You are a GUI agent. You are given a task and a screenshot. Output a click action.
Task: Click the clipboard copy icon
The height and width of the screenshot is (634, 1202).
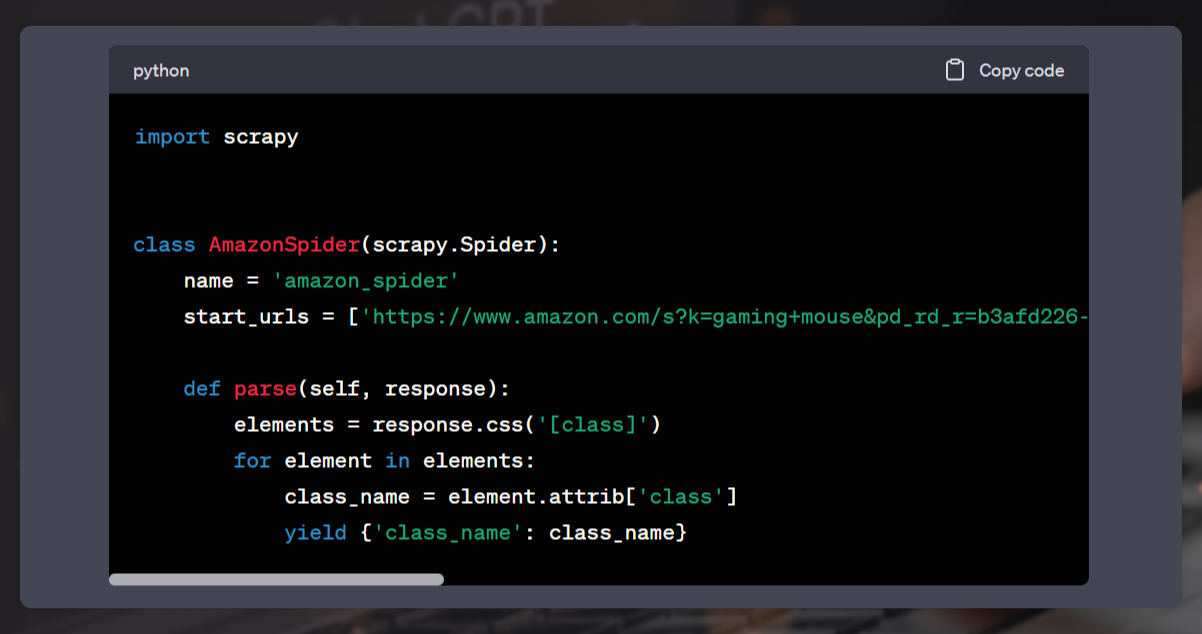tap(955, 70)
